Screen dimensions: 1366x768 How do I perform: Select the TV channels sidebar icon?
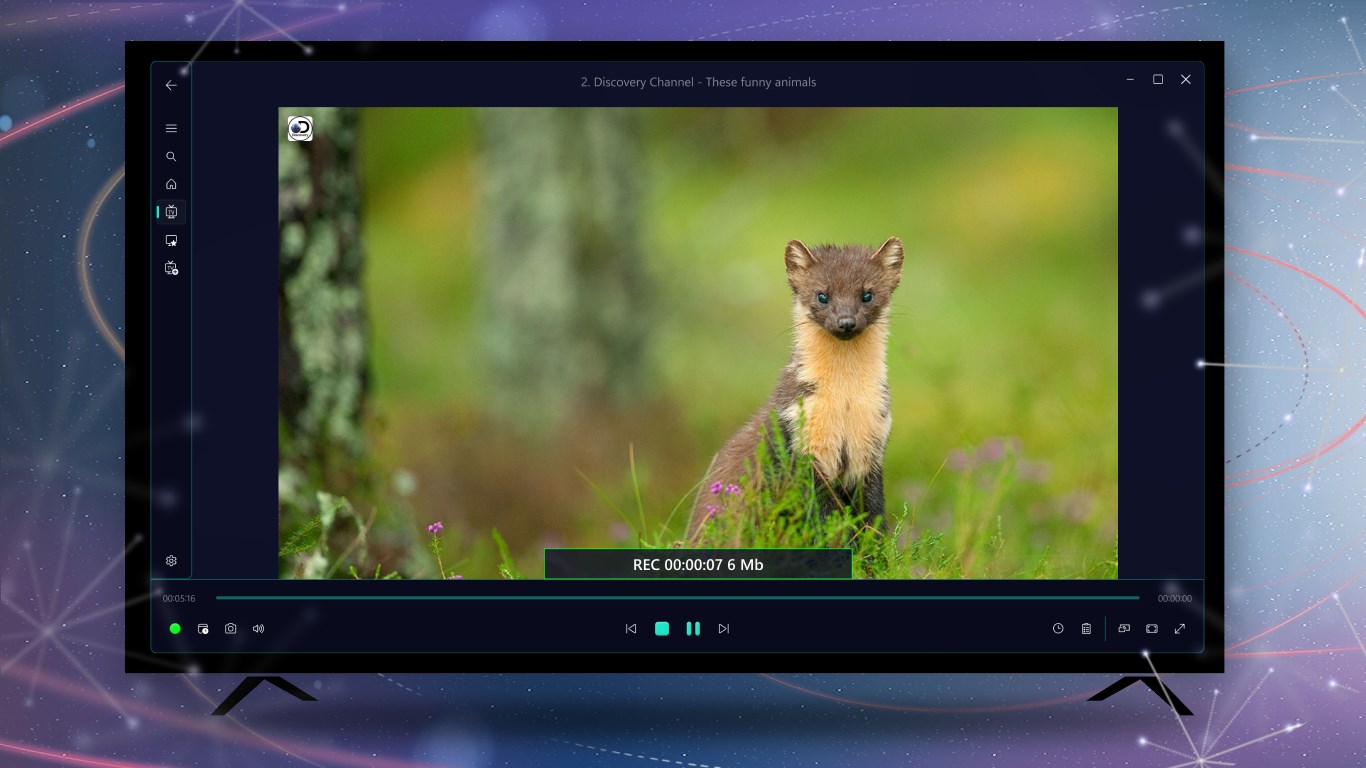[x=171, y=212]
